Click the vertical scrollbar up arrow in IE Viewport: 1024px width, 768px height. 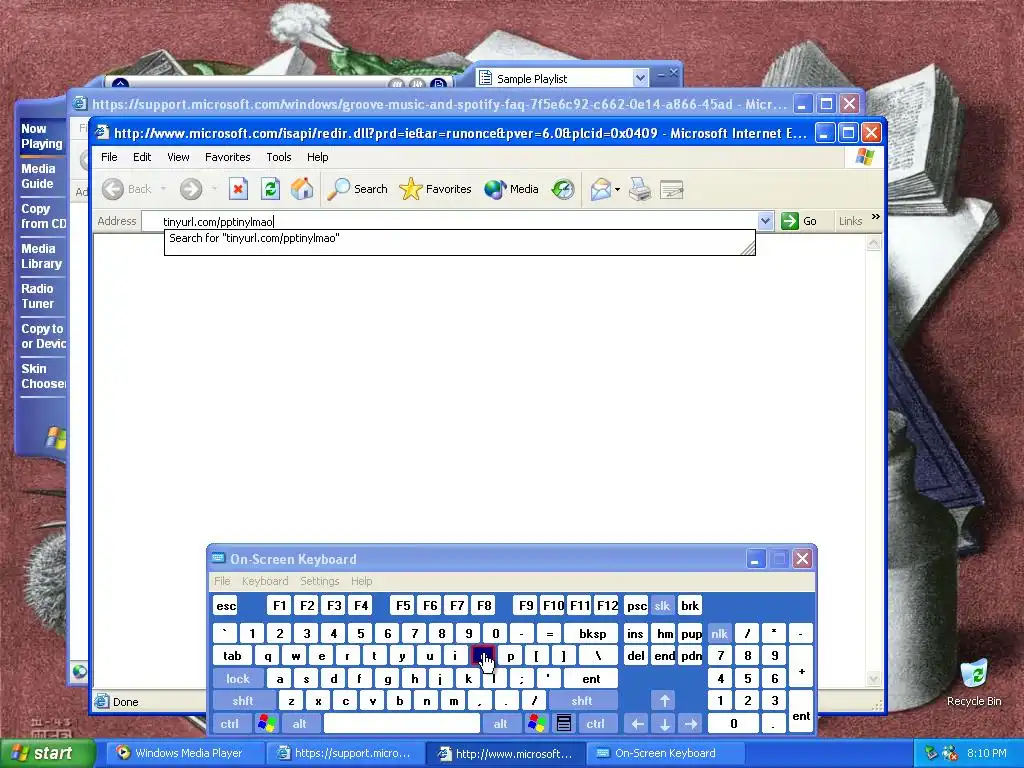(874, 243)
